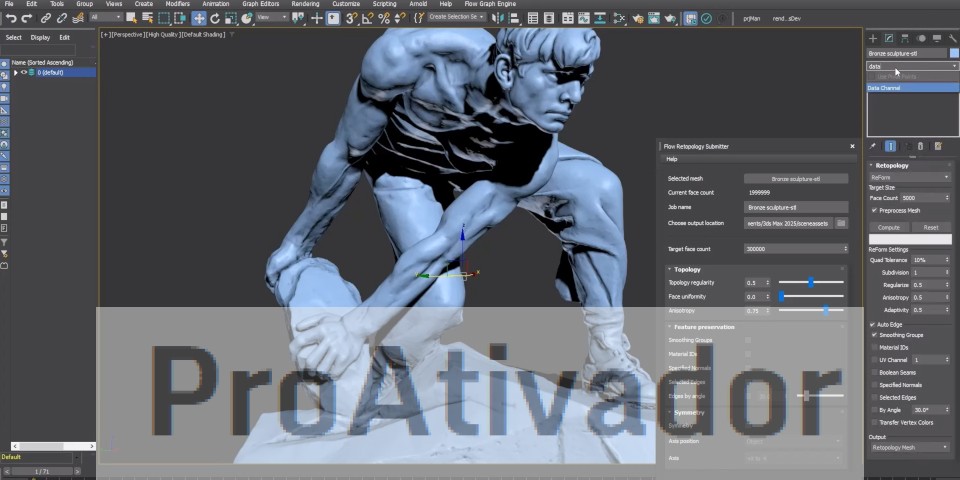
Task: Click the Pin Stack icon
Action: (872, 146)
